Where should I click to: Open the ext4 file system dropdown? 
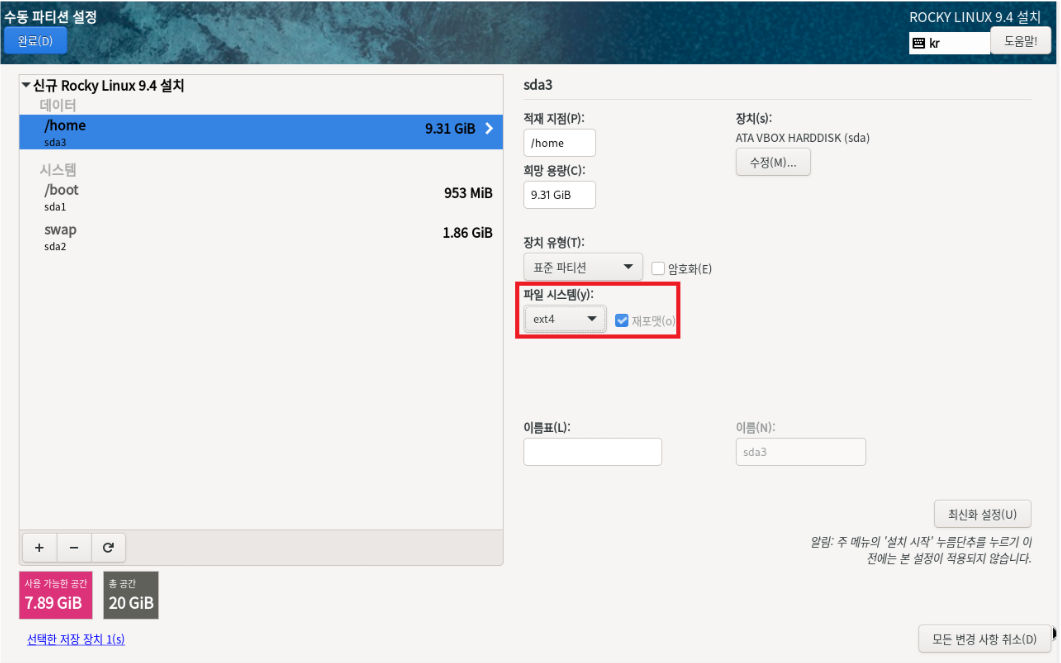point(564,319)
